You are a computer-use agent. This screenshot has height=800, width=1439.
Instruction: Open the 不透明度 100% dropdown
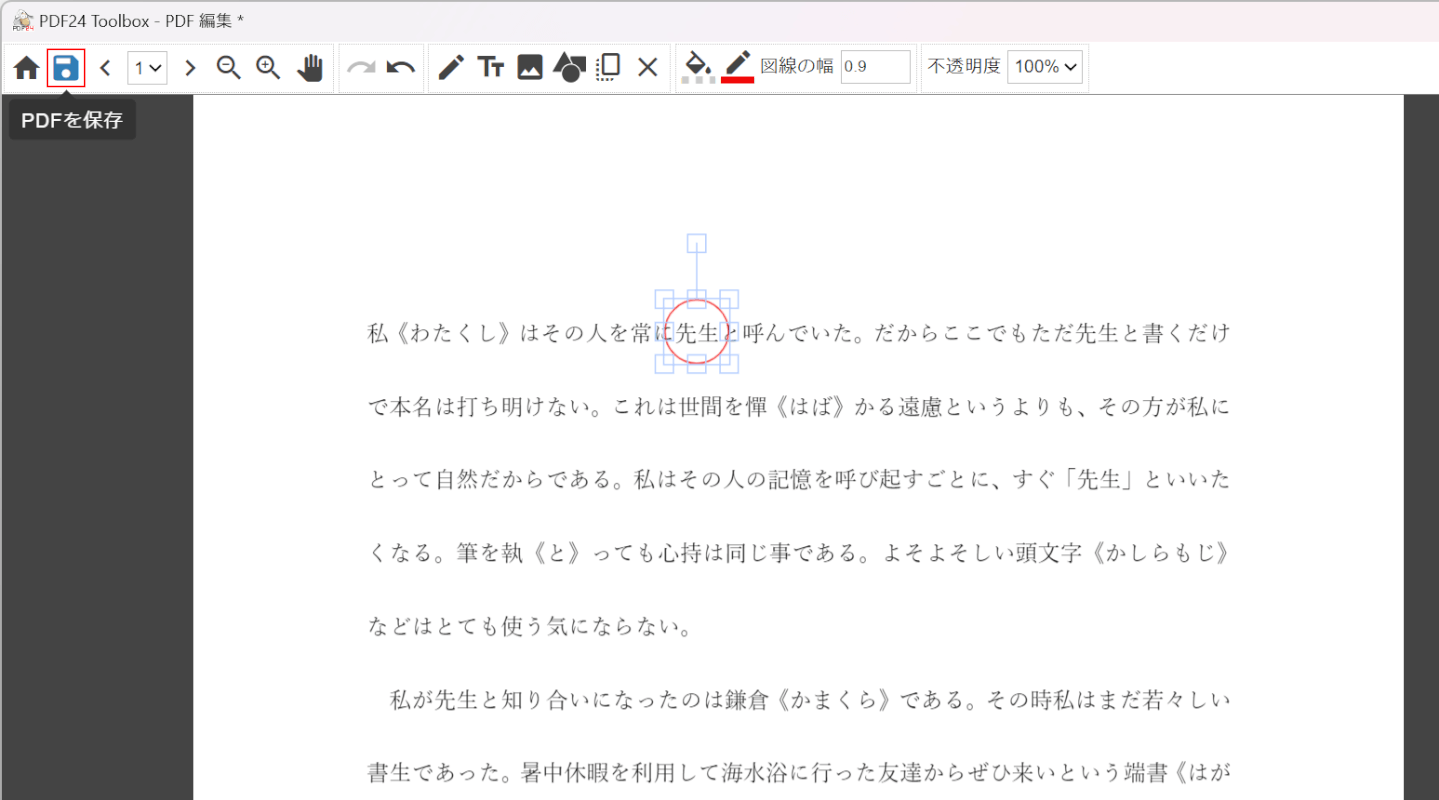(1045, 67)
